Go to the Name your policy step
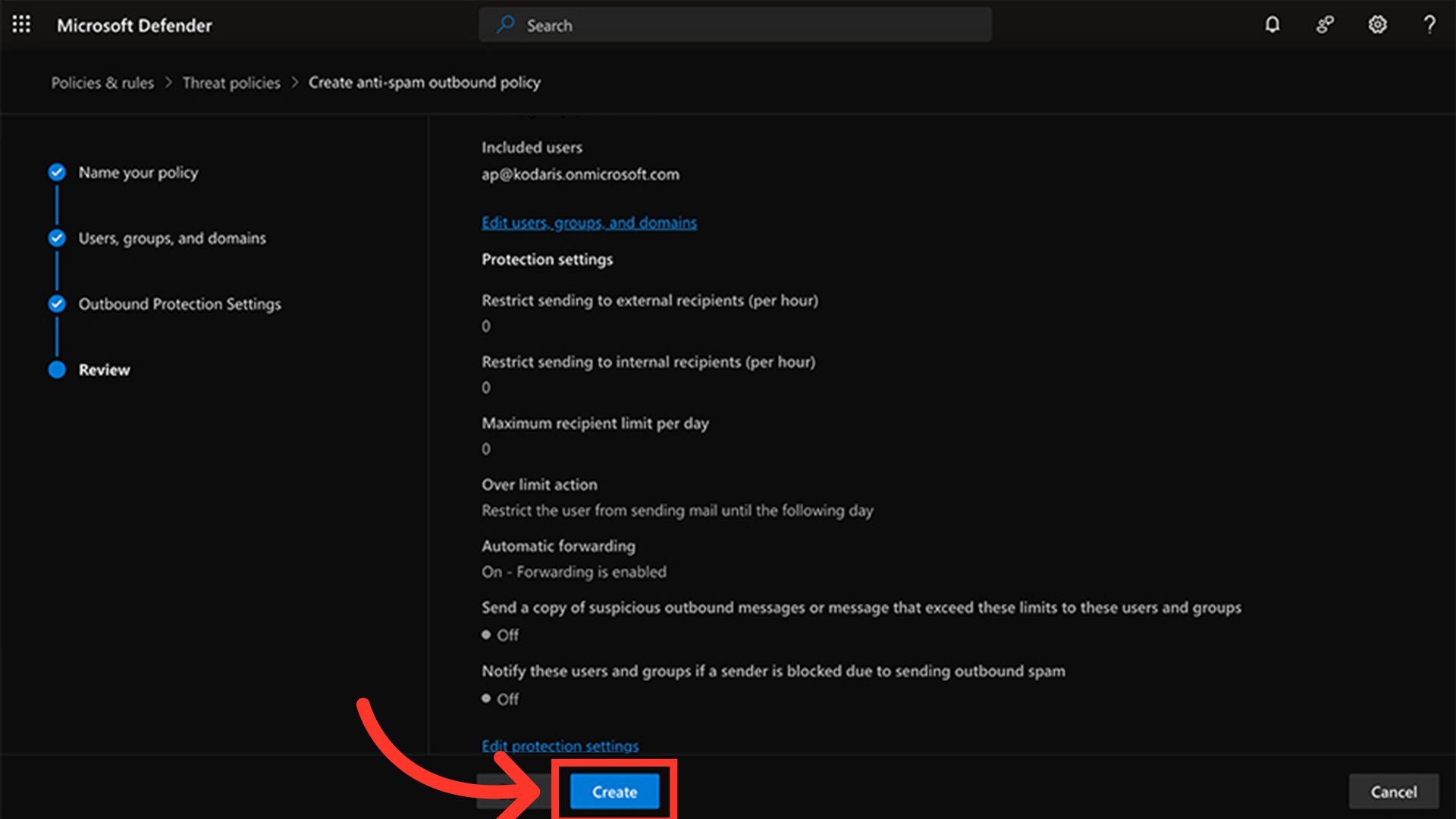This screenshot has height=819, width=1456. point(138,173)
